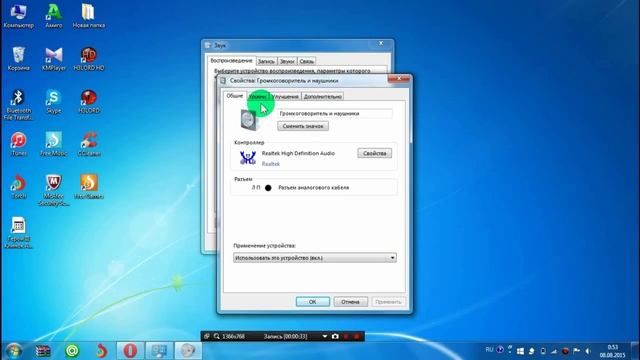Launch Skype from the desktop

(53, 101)
